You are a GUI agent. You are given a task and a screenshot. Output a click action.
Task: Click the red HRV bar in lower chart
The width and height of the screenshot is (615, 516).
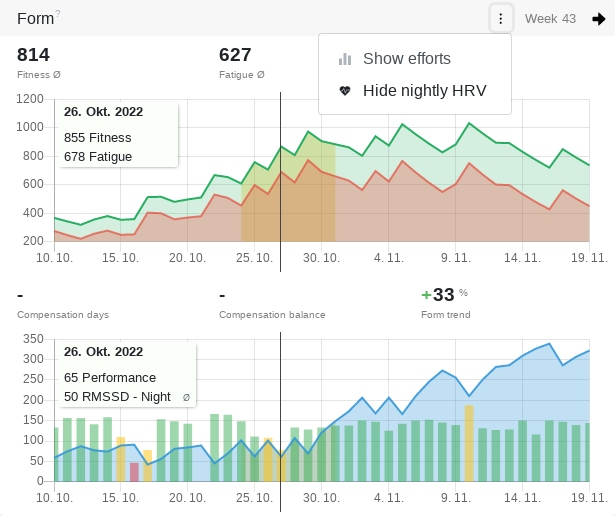pyautogui.click(x=134, y=472)
